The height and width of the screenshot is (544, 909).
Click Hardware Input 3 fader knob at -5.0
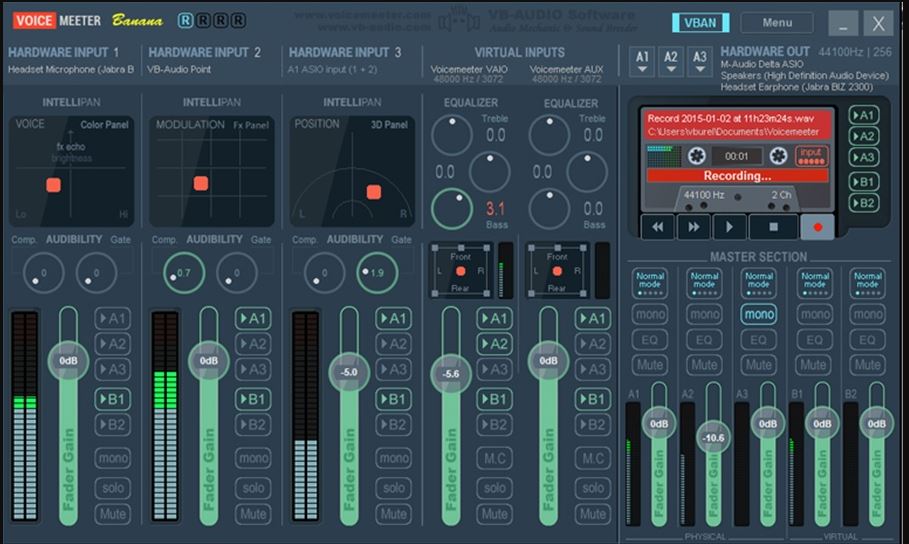click(x=348, y=372)
